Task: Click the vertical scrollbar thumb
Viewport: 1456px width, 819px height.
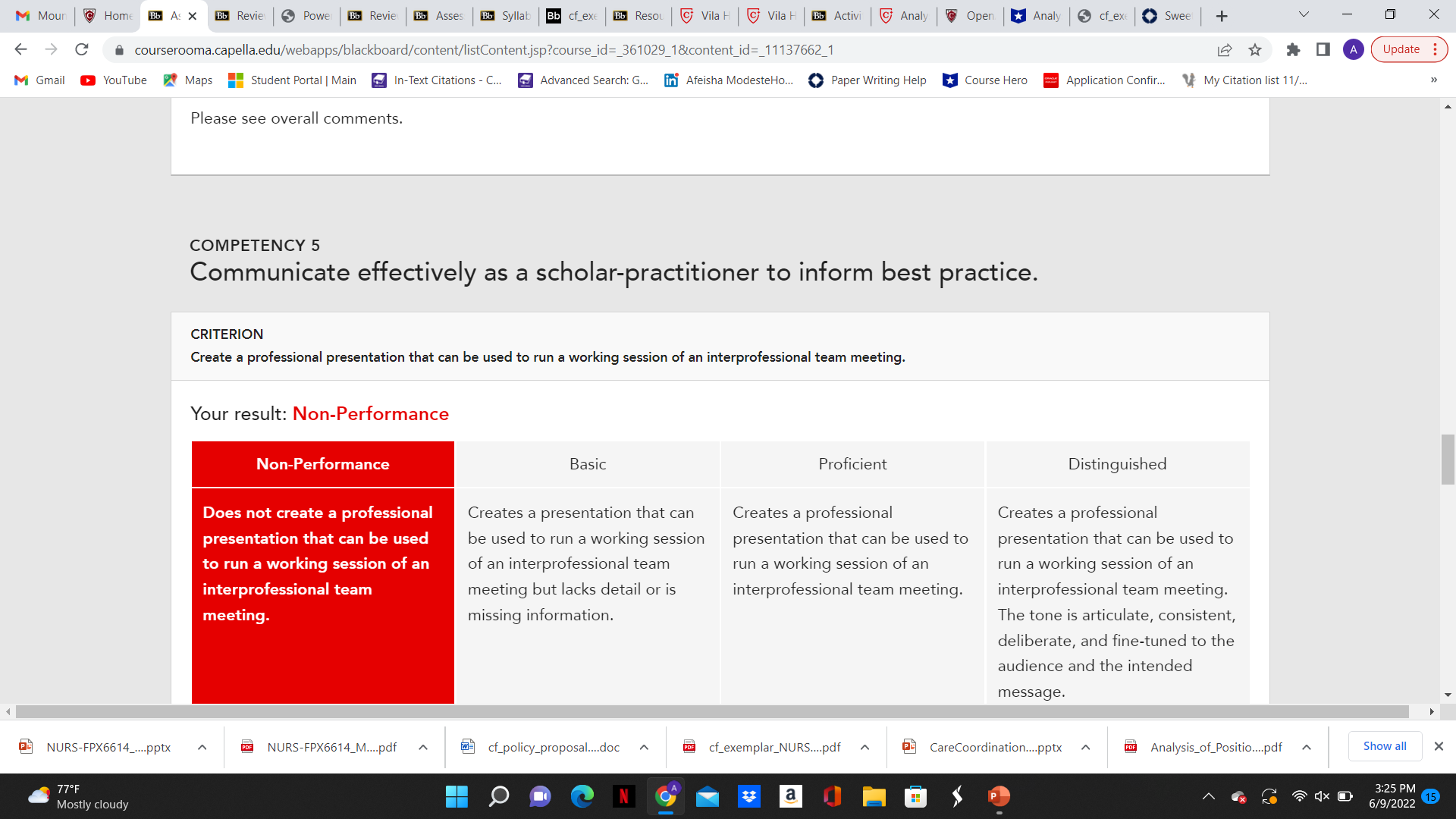Action: (x=1448, y=460)
